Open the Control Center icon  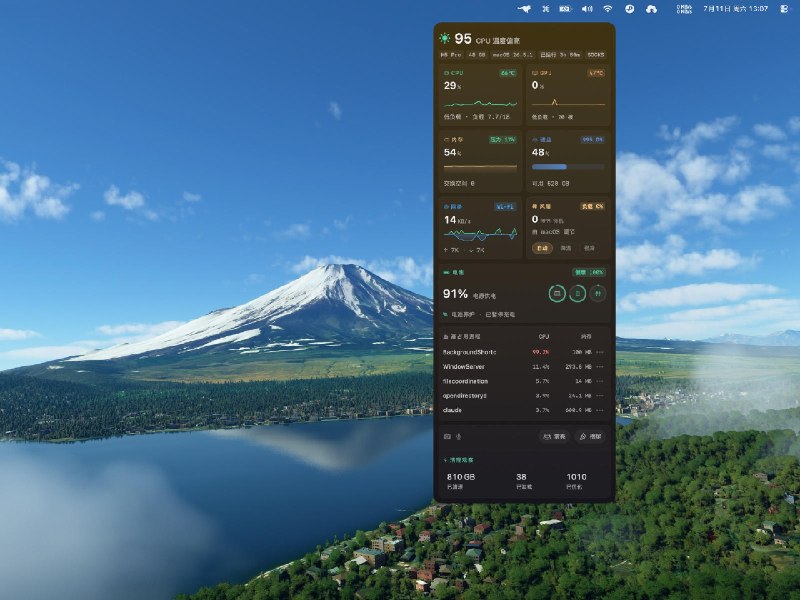pos(784,9)
